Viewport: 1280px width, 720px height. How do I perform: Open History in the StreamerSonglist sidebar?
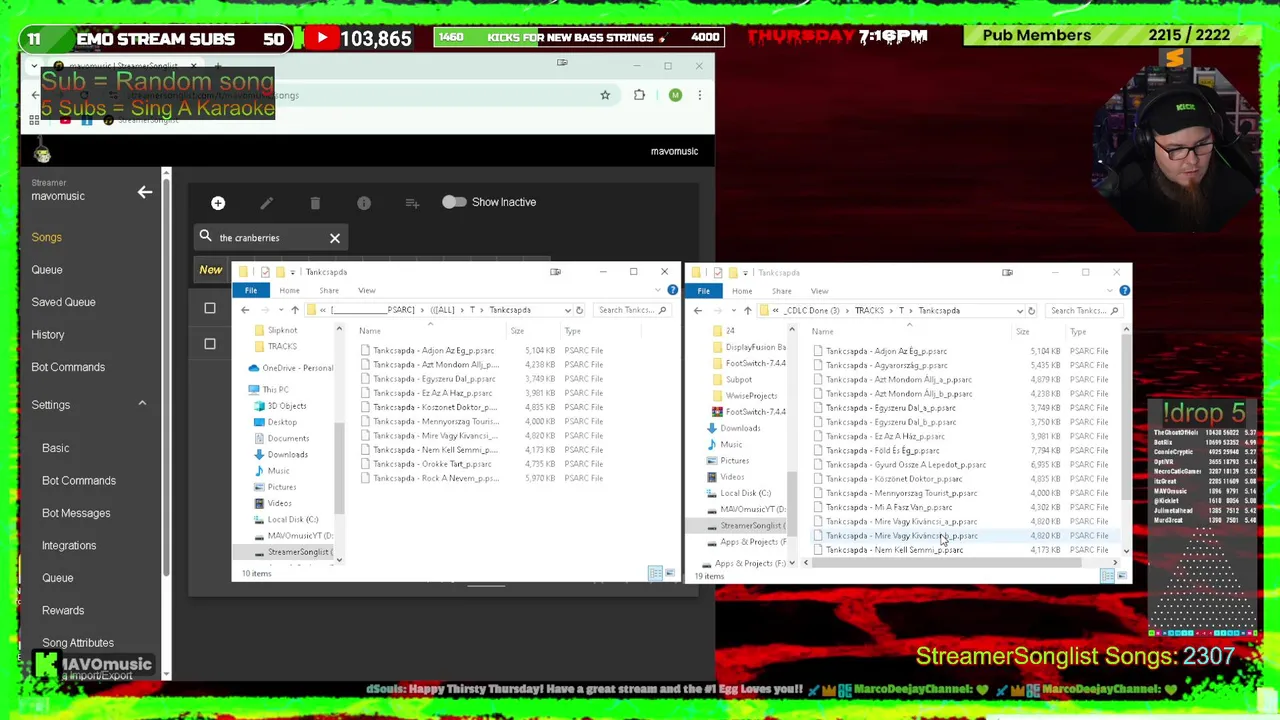pyautogui.click(x=48, y=335)
